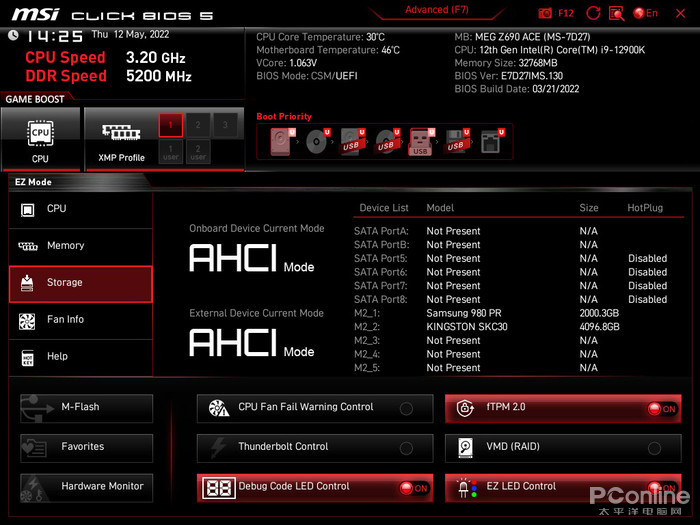Click the 2000.3GB size value
Image resolution: width=700 pixels, height=525 pixels.
[x=599, y=313]
